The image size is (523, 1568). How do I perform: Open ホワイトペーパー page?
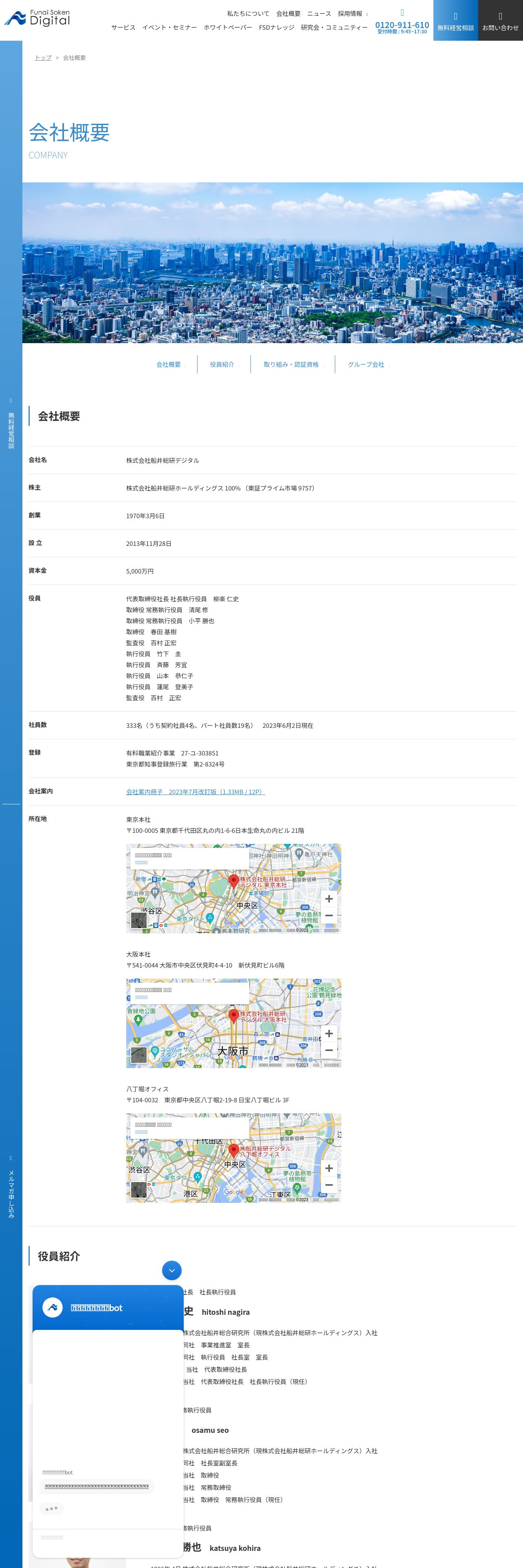(228, 27)
